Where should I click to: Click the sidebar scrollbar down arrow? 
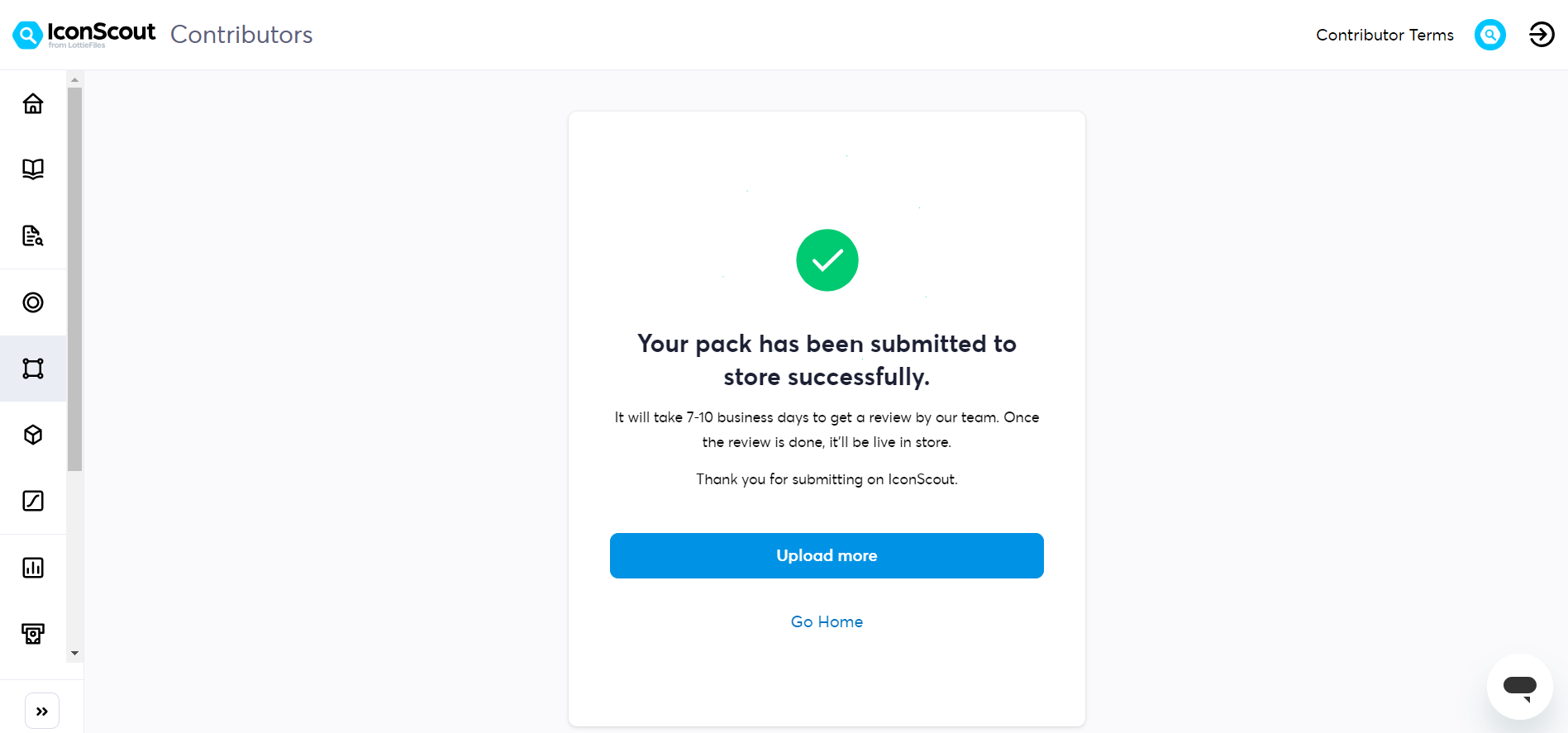(x=74, y=653)
